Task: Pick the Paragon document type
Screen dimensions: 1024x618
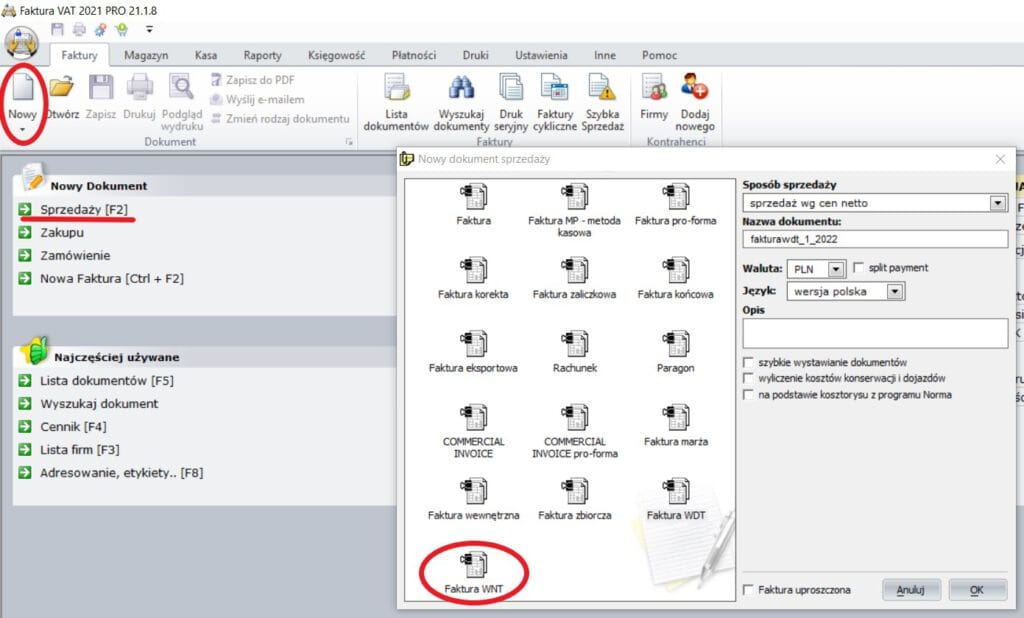Action: (x=675, y=343)
